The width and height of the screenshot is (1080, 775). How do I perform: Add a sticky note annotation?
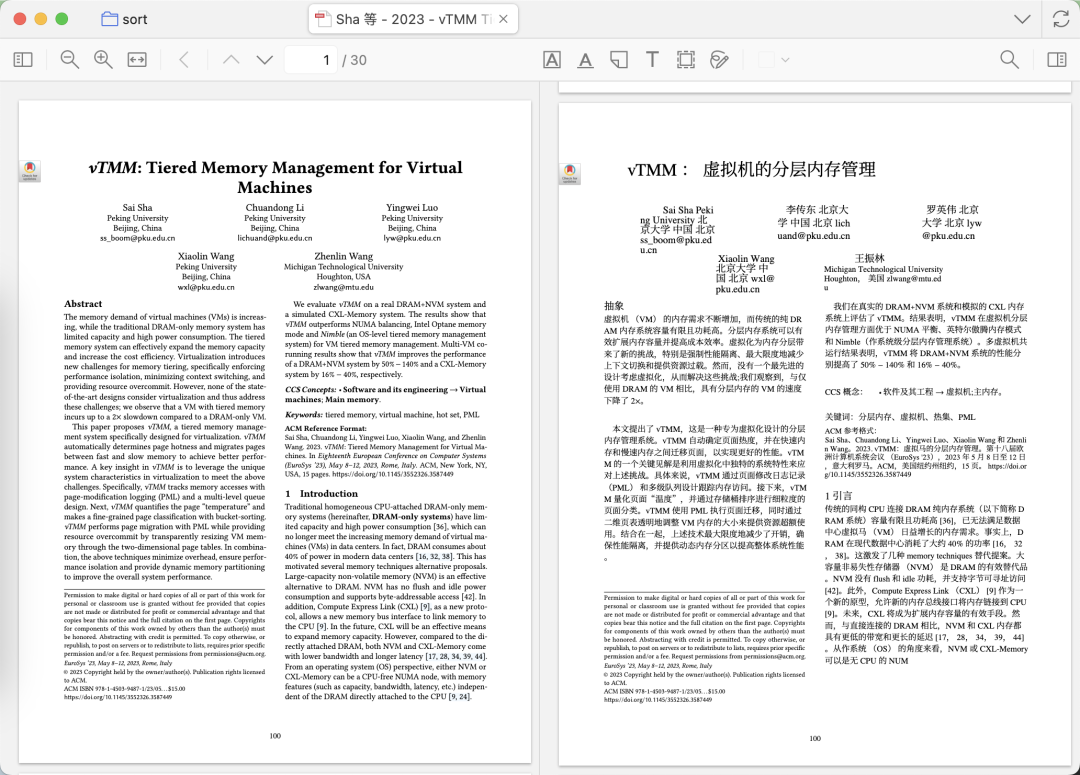tap(619, 59)
